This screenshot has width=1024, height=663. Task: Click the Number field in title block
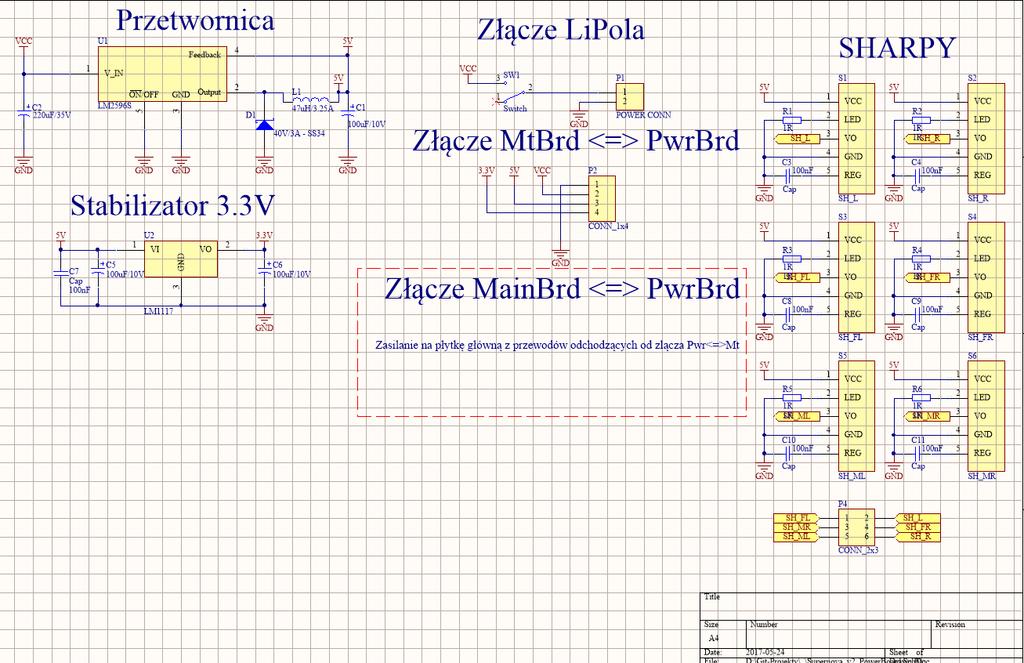point(839,633)
